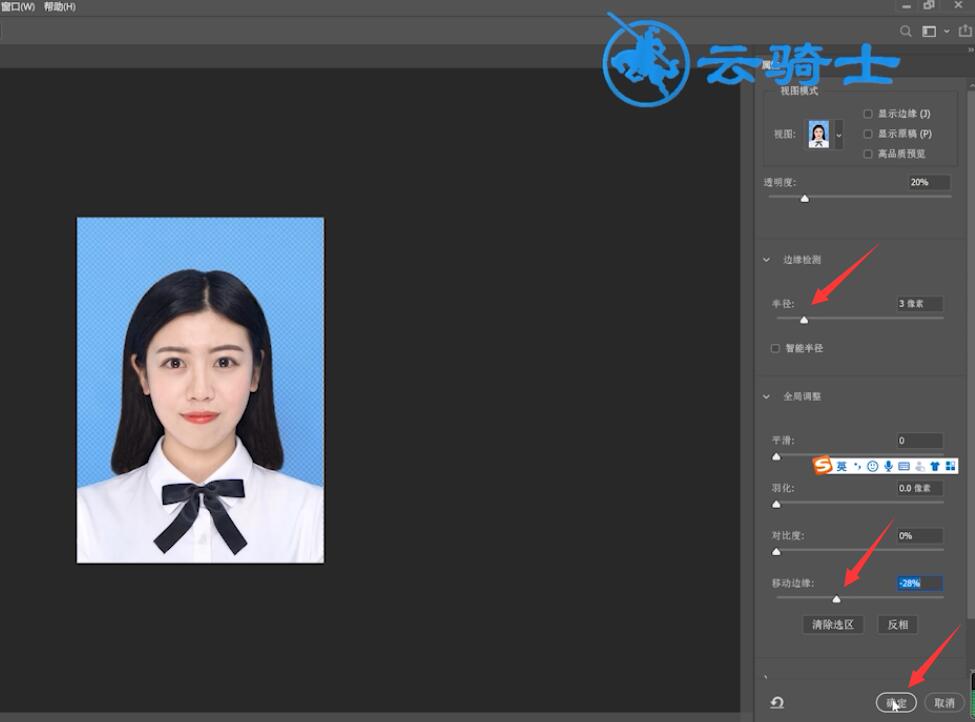Enable 显示原稿 (P) checkbox
This screenshot has width=975, height=722.
pos(867,134)
